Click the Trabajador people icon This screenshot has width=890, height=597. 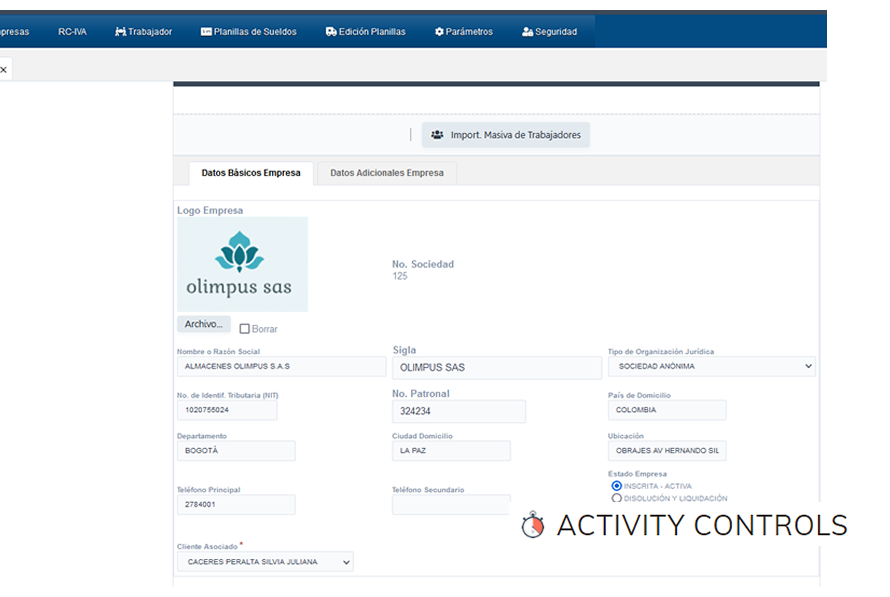120,32
